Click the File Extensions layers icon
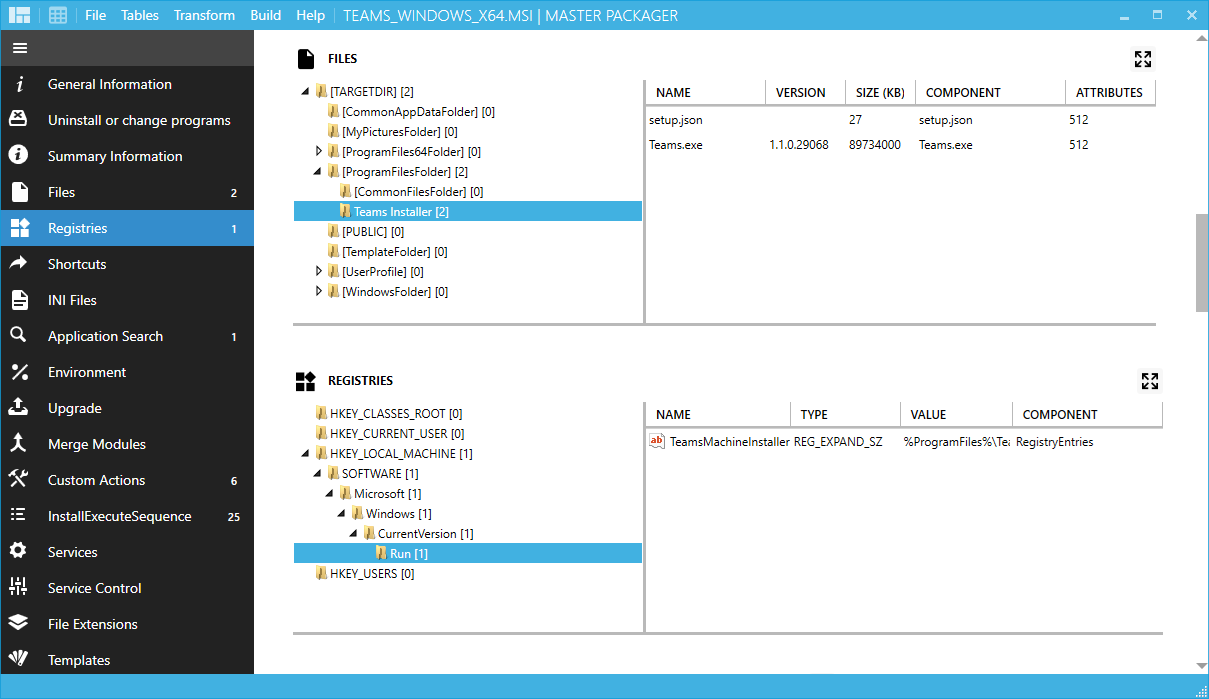Viewport: 1209px width, 699px height. click(19, 624)
